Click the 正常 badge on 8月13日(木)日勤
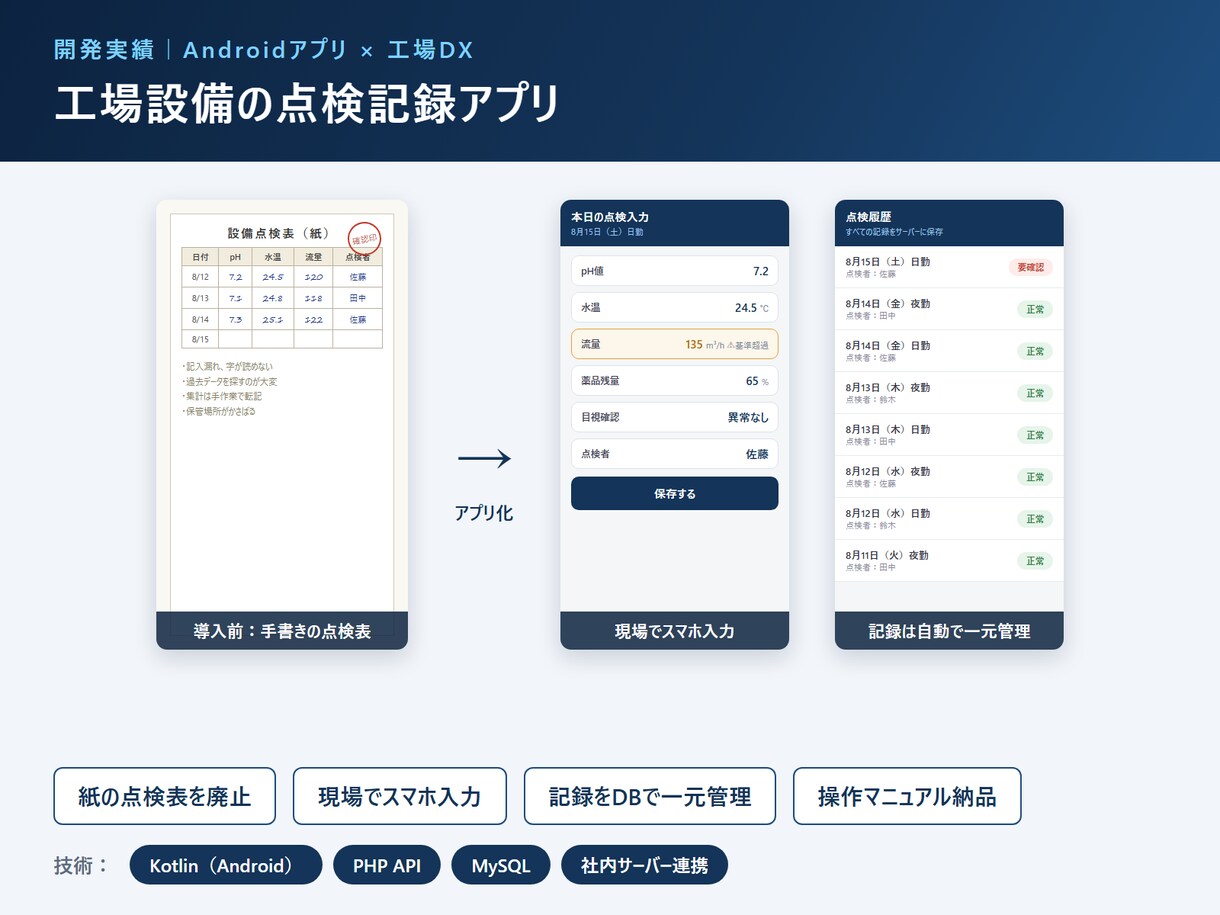Image resolution: width=1220 pixels, height=915 pixels. (x=1035, y=435)
